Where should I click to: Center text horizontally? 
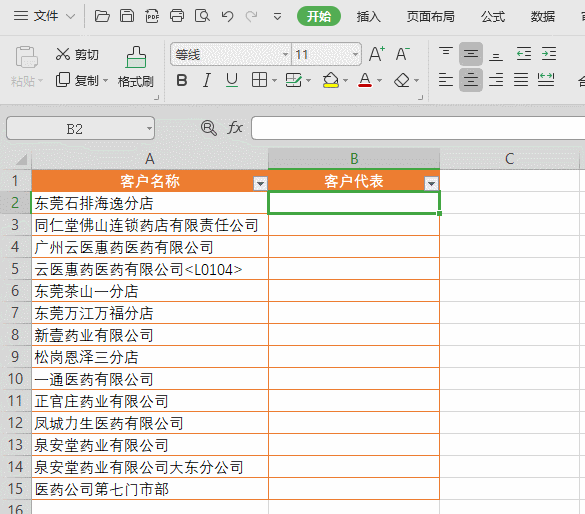point(471,79)
